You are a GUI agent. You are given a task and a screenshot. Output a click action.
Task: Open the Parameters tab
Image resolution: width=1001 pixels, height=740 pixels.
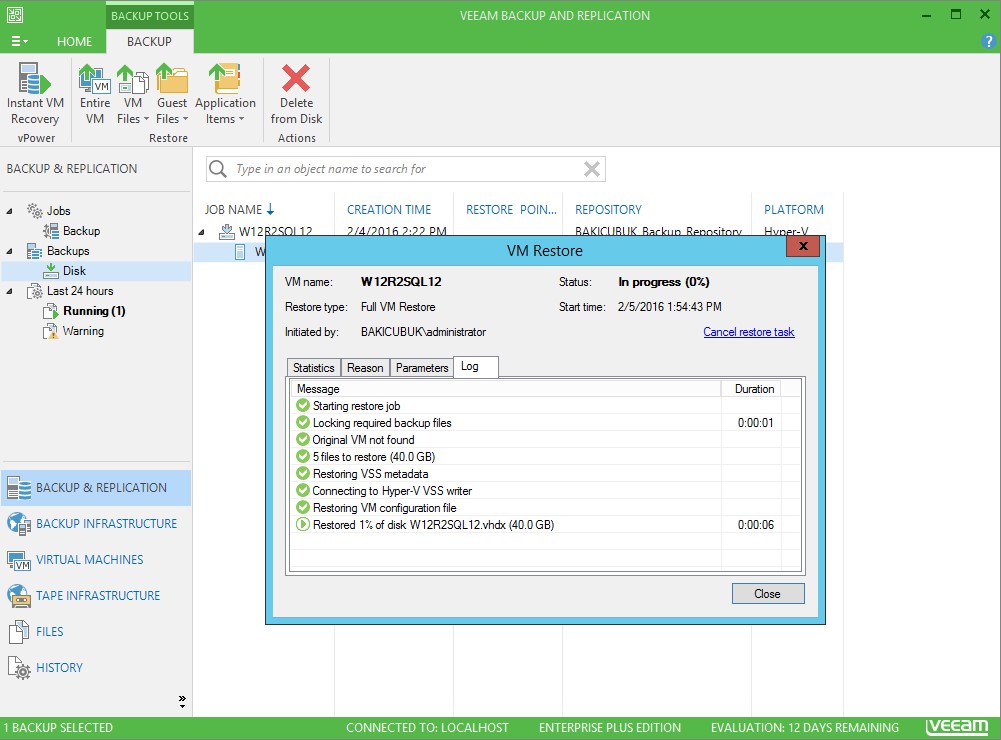422,368
